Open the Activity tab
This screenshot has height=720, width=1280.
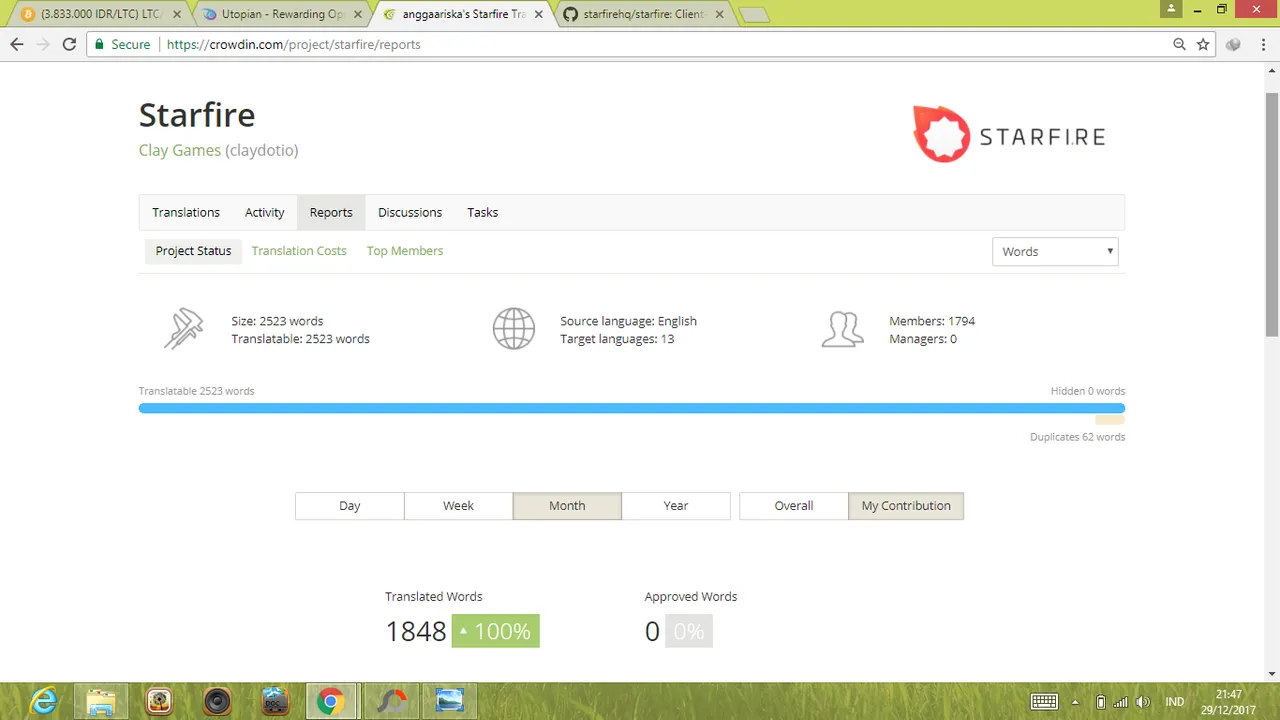265,212
